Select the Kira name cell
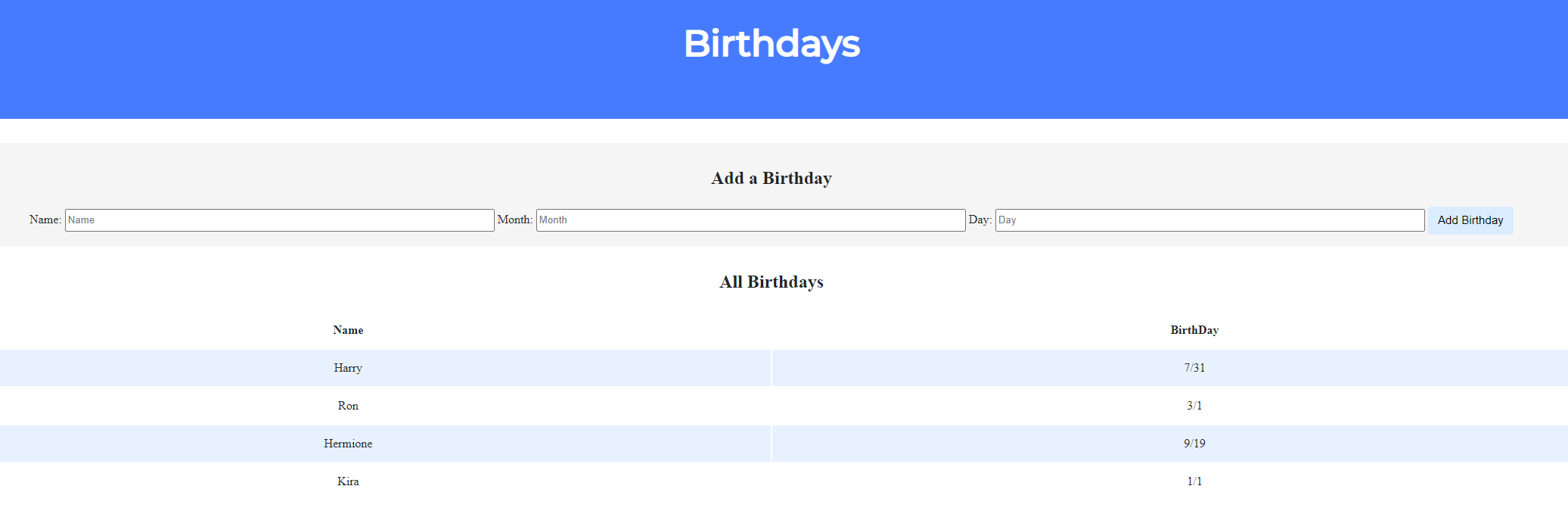This screenshot has width=1568, height=514. (348, 481)
